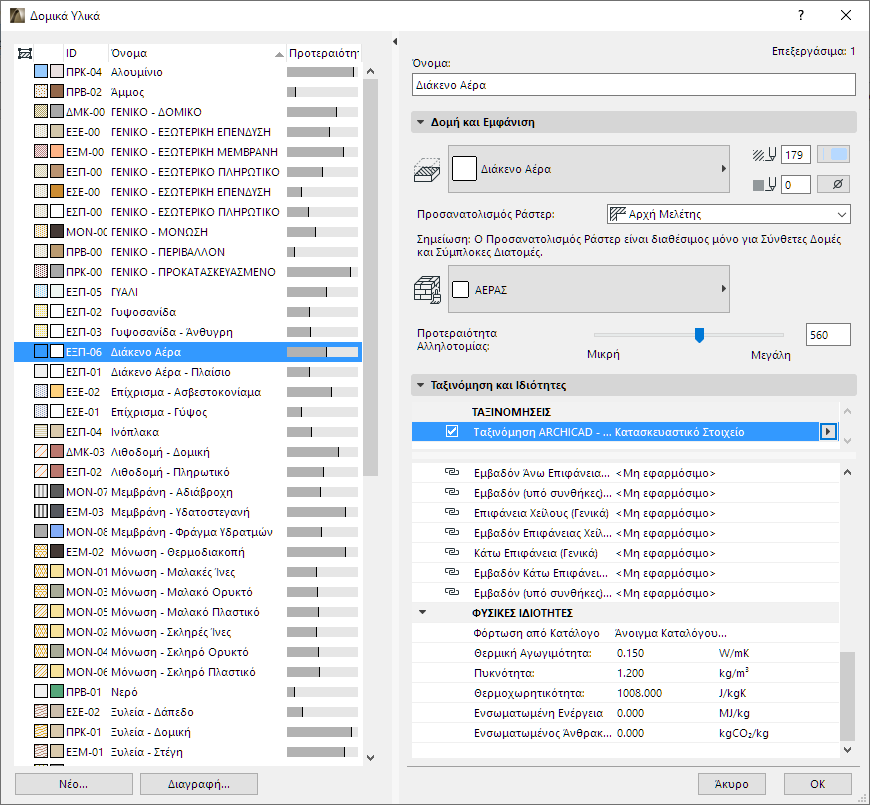Click the cut fill foreground pen icon
870x805 pixels.
coord(765,155)
